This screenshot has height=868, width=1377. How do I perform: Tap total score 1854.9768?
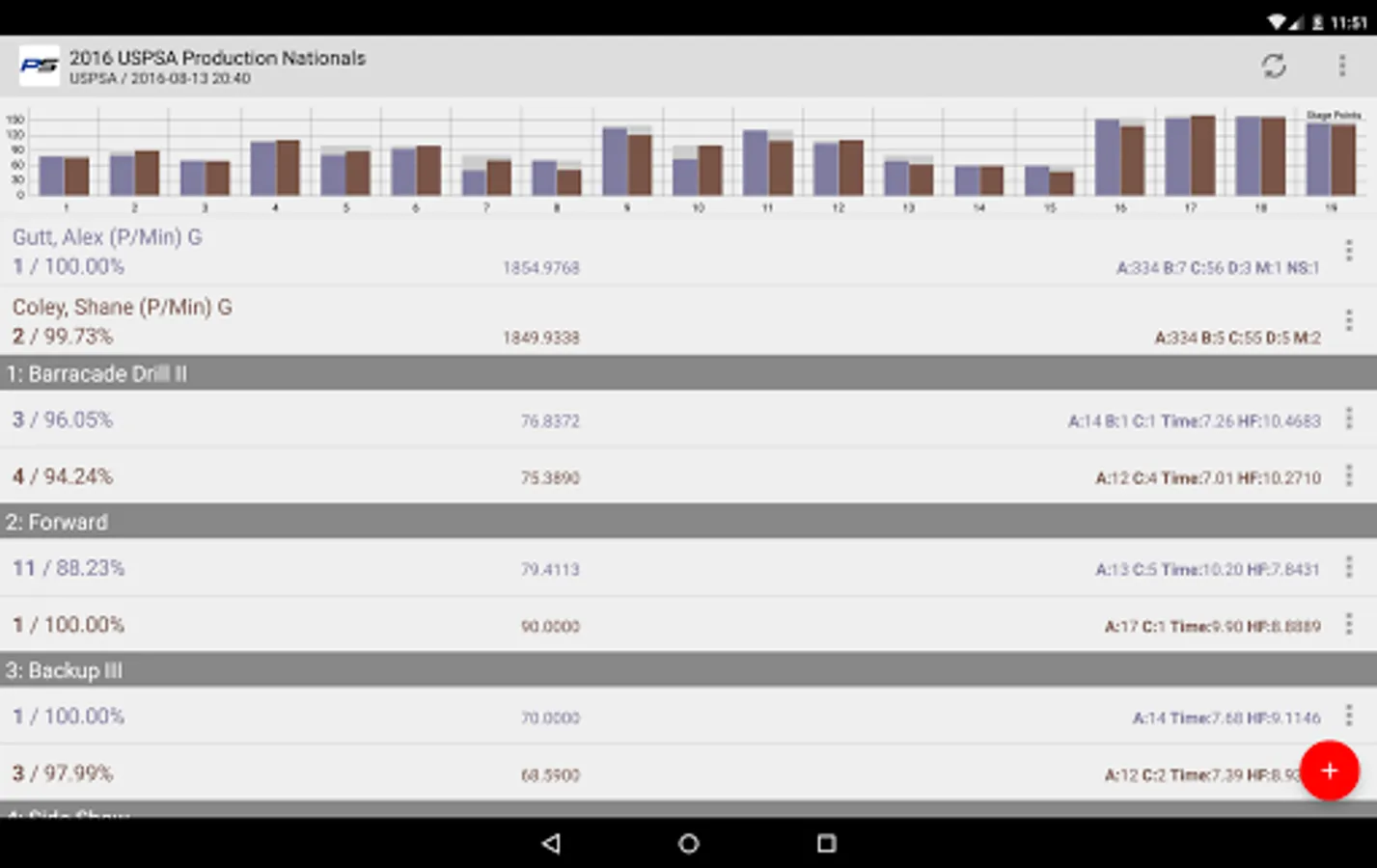click(x=540, y=268)
